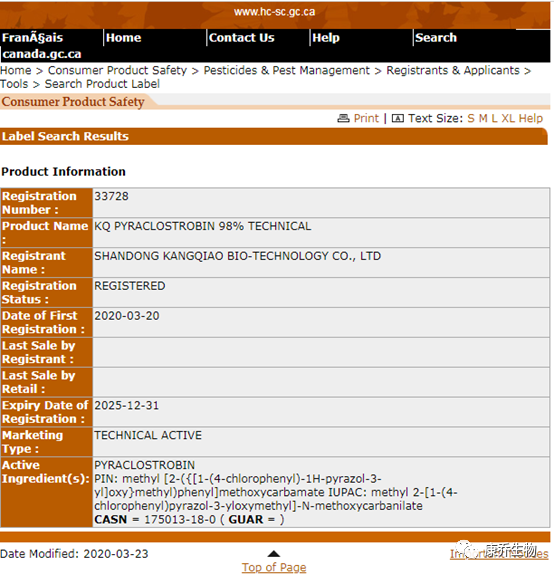Select registration number 33728
This screenshot has width=554, height=575.
point(111,196)
